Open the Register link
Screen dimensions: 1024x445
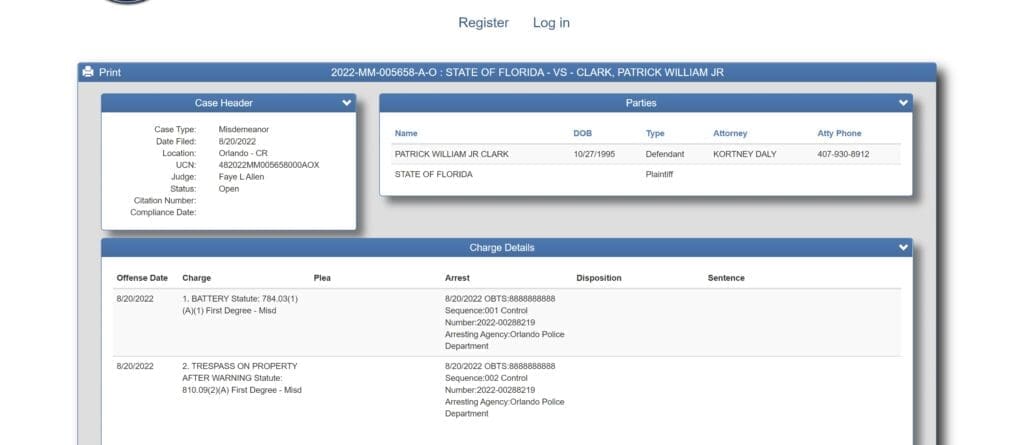coord(483,23)
